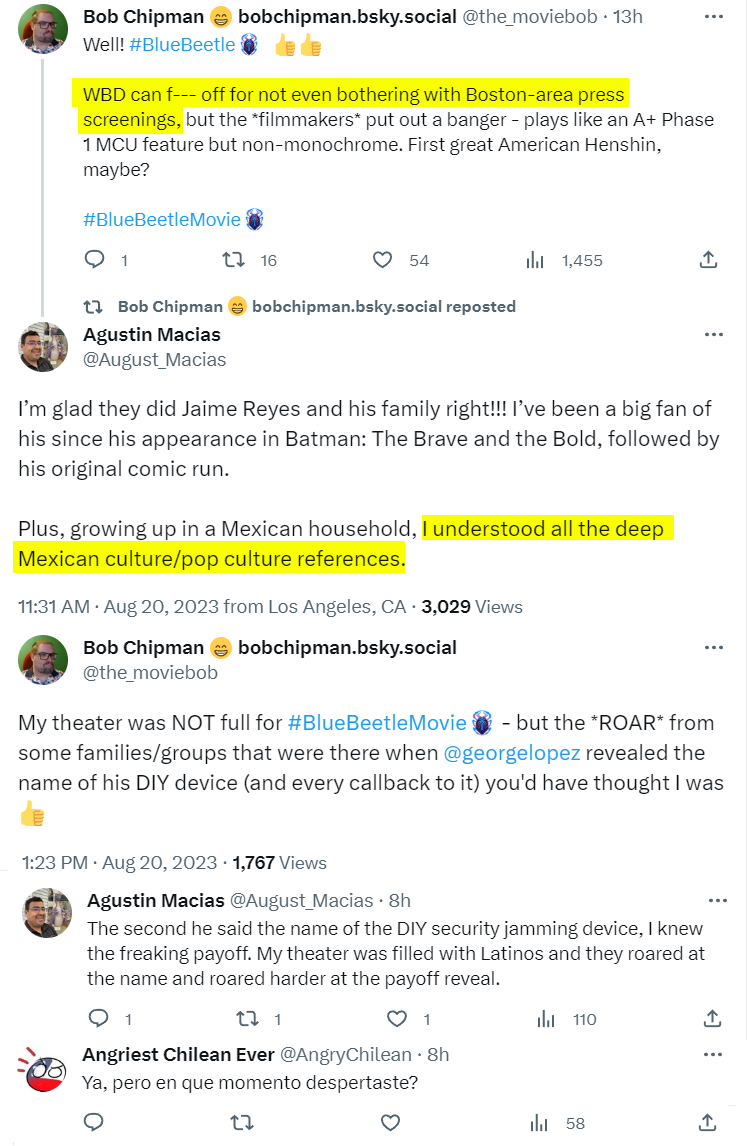Like Agustin Macias's reply about the jamming device
The image size is (748, 1146).
point(397,1018)
